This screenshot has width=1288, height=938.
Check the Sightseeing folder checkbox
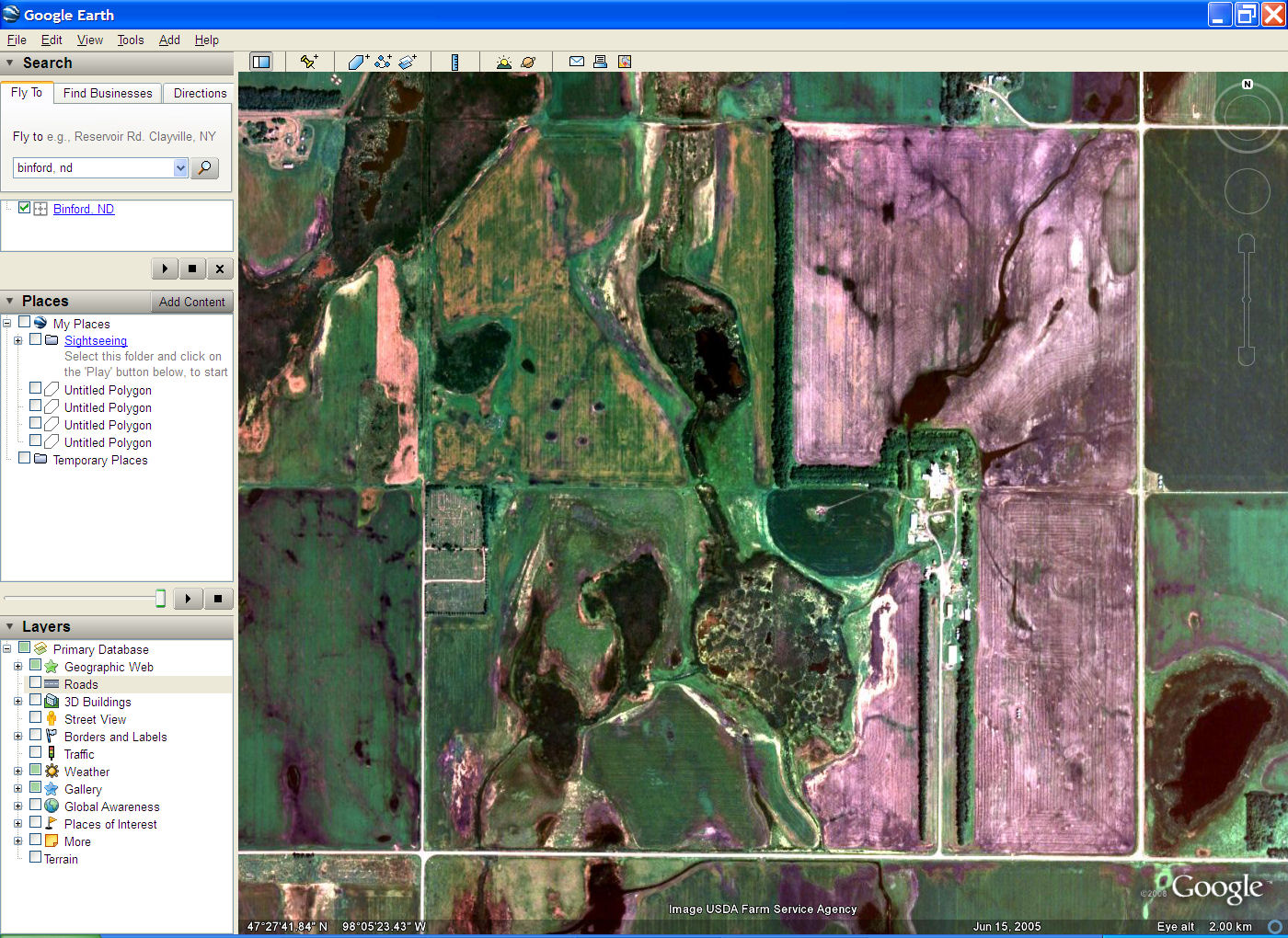tap(35, 339)
